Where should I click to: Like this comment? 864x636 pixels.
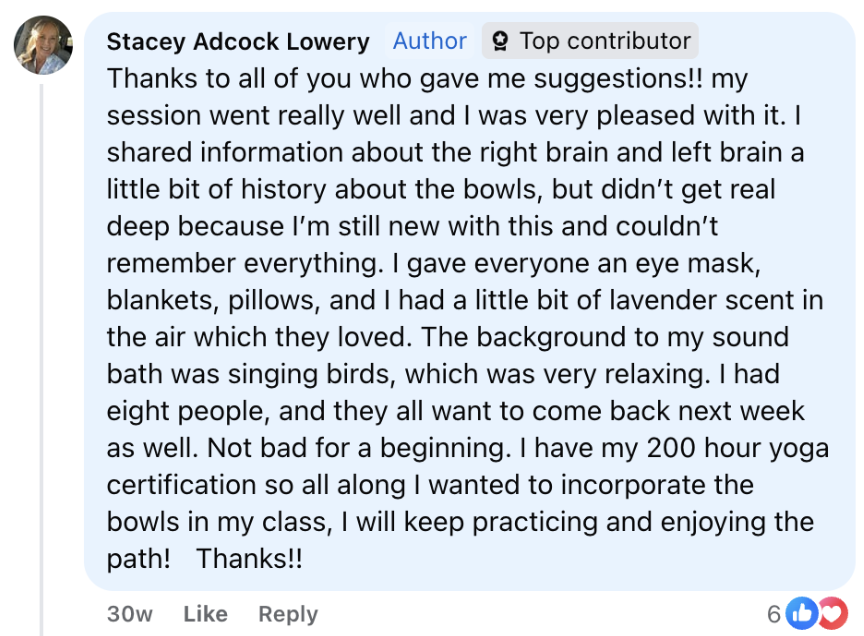tap(205, 614)
